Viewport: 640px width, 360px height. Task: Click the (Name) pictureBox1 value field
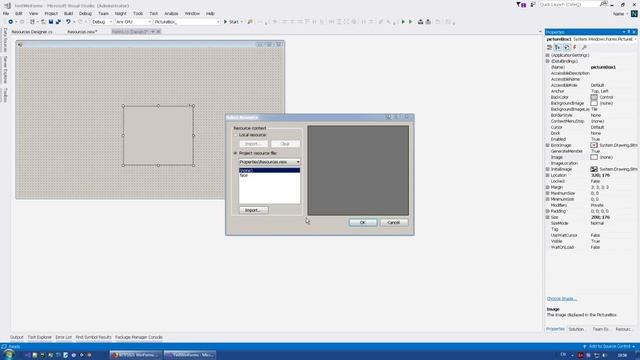point(613,67)
